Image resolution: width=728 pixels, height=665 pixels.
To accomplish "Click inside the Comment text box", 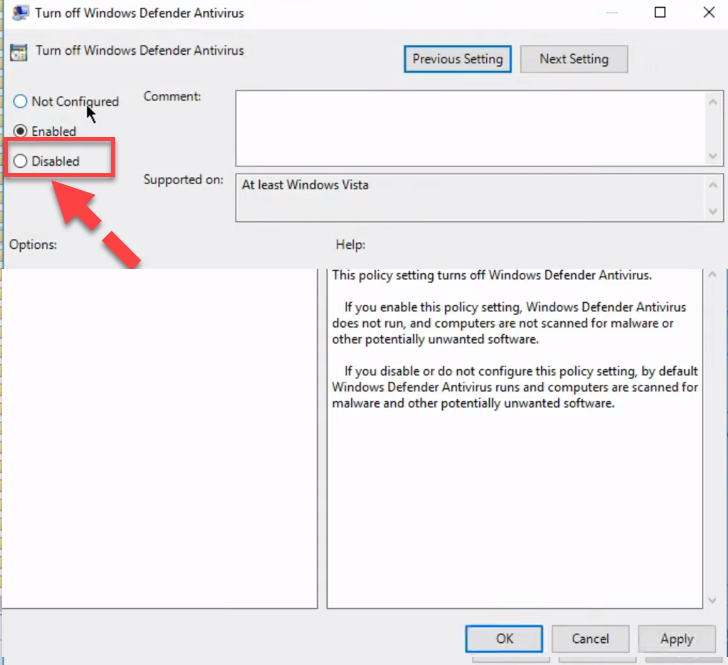I will (x=470, y=128).
